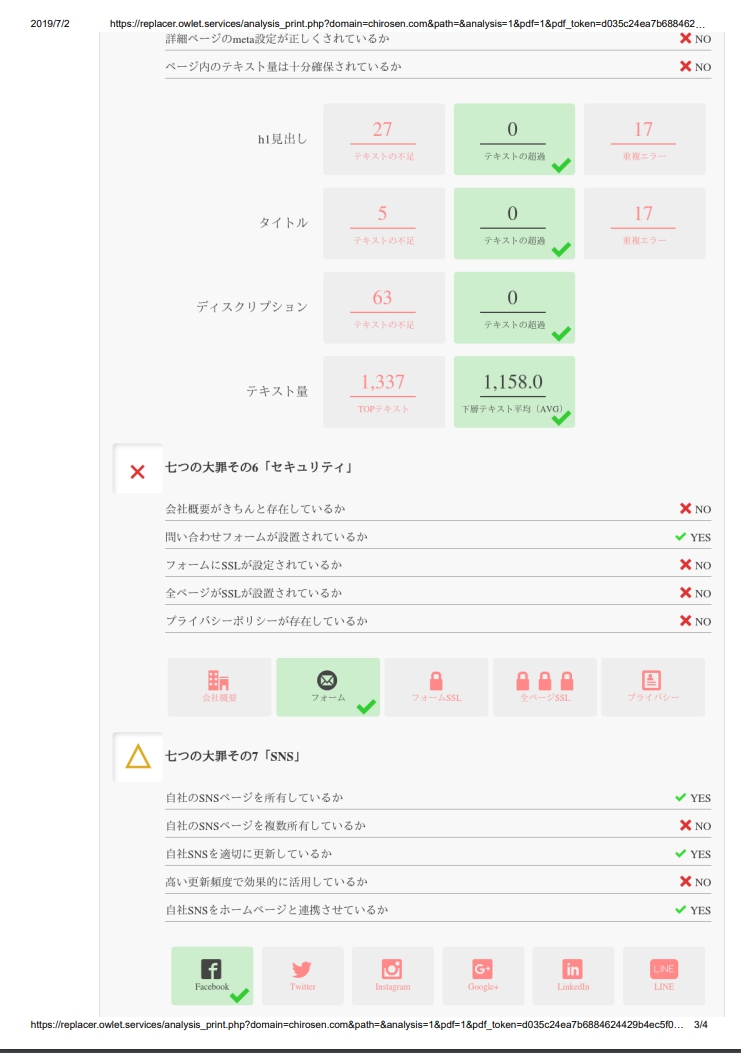Select the Twitter bird icon
Image resolution: width=741 pixels, height=1053 pixels.
click(302, 969)
